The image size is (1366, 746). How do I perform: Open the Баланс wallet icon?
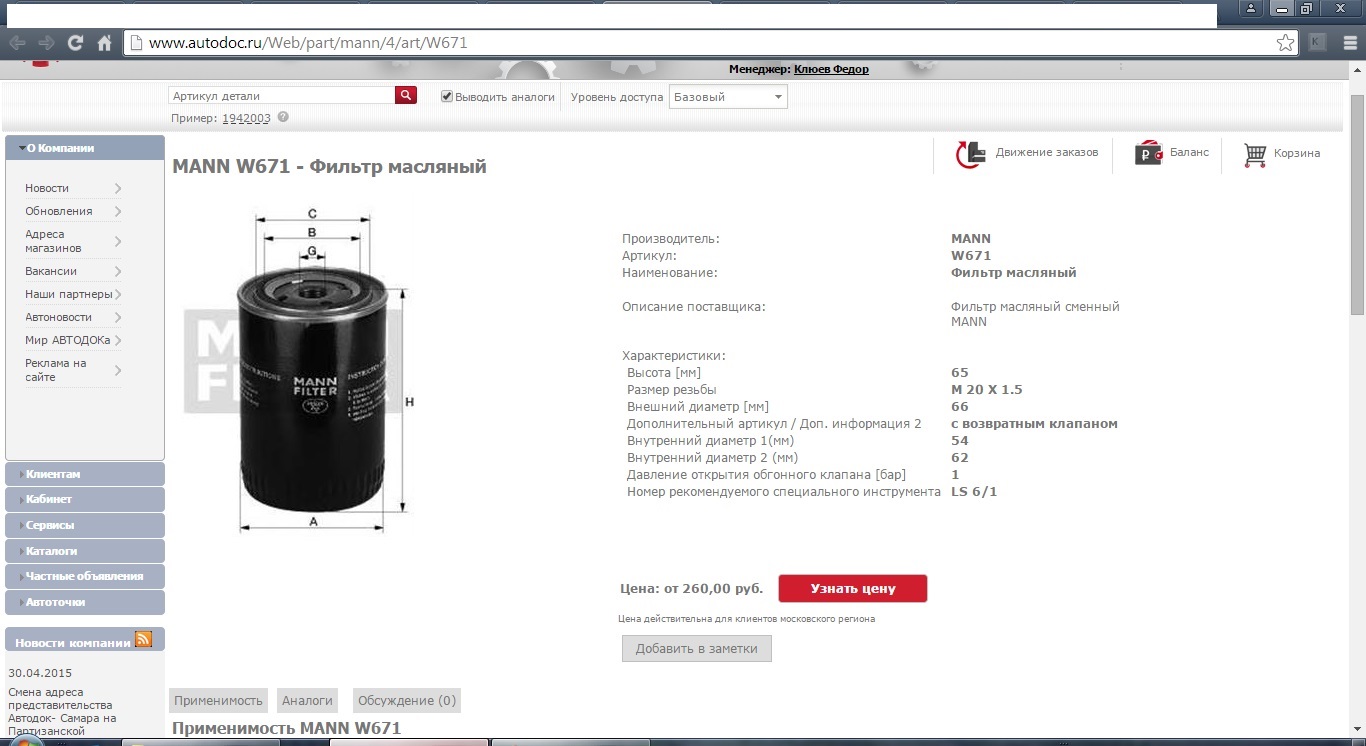tap(1150, 153)
